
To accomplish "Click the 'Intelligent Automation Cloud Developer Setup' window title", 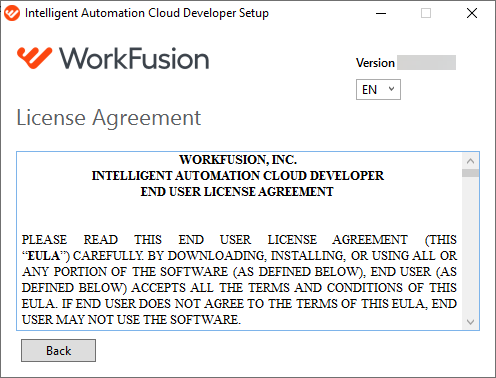I will pos(147,13).
